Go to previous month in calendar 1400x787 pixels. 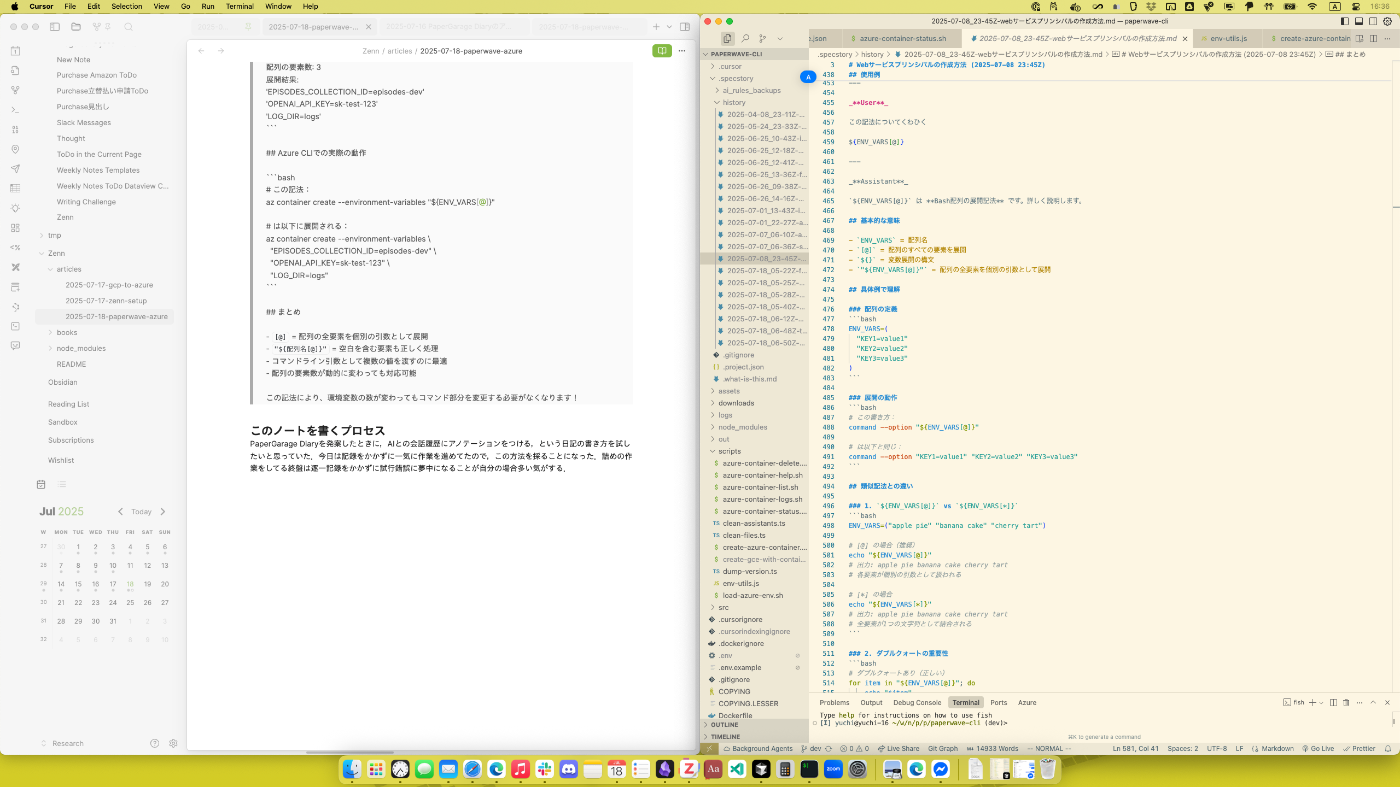[x=120, y=511]
